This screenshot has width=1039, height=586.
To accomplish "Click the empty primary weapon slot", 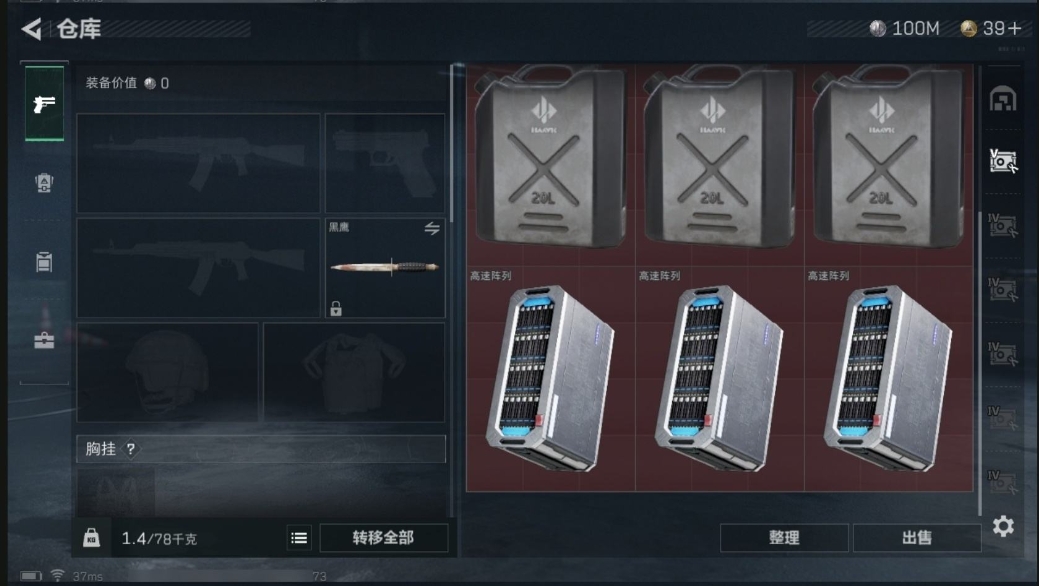I will point(198,163).
